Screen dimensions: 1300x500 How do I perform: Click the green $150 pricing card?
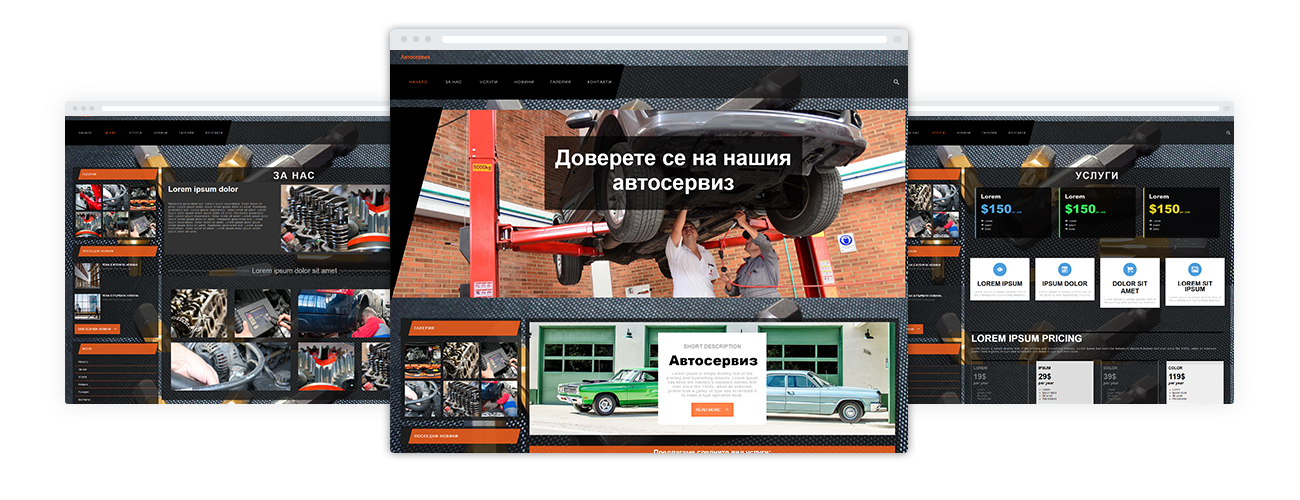[x=1098, y=212]
